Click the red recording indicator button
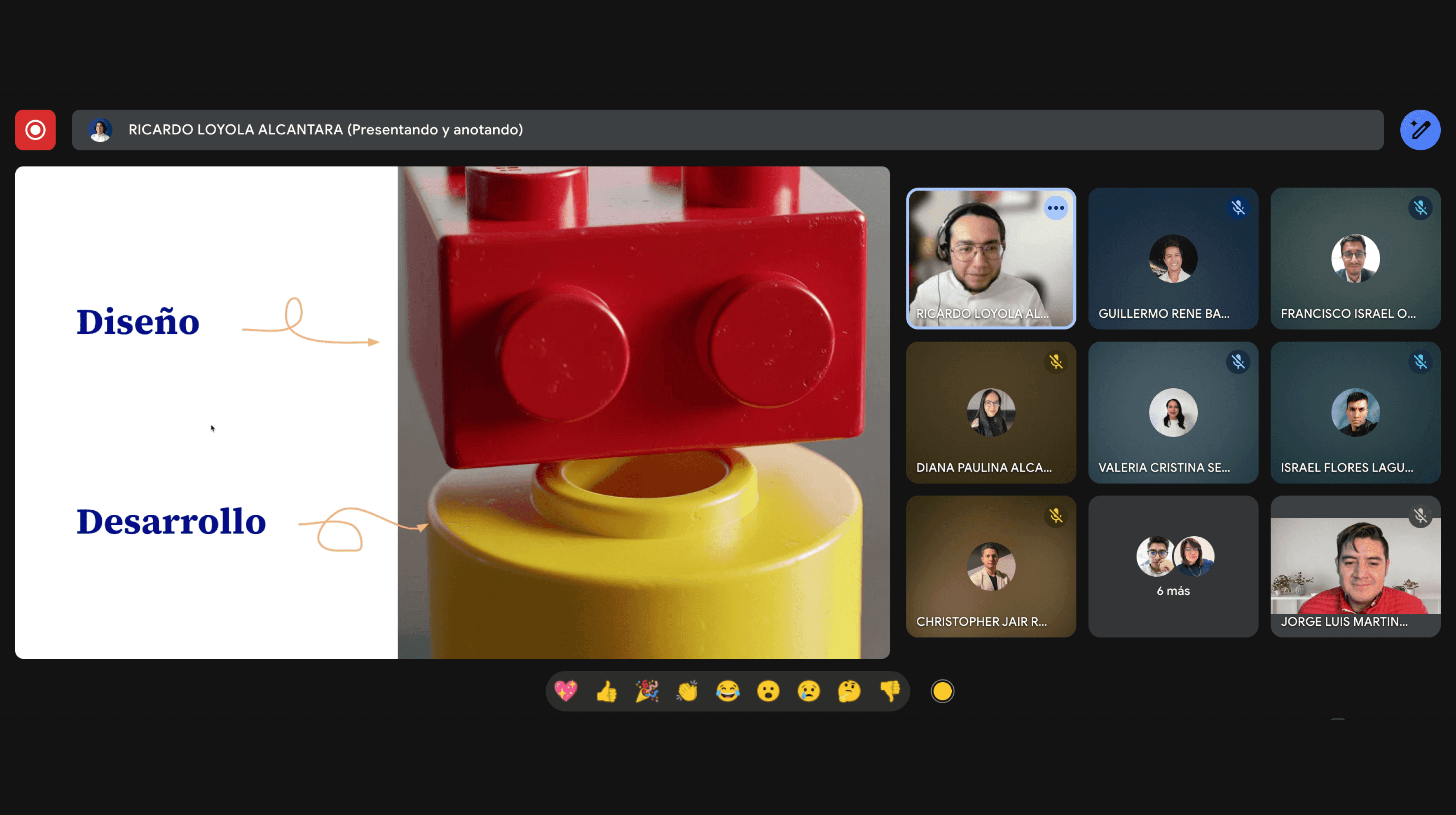Viewport: 1456px width, 815px height. tap(35, 129)
